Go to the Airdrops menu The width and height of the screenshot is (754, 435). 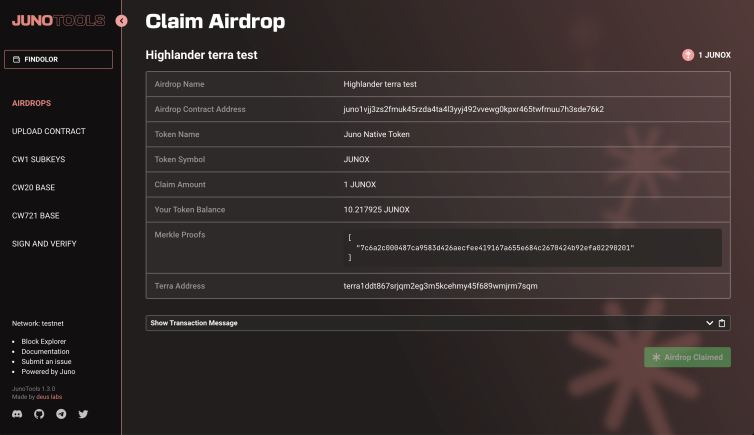(31, 103)
